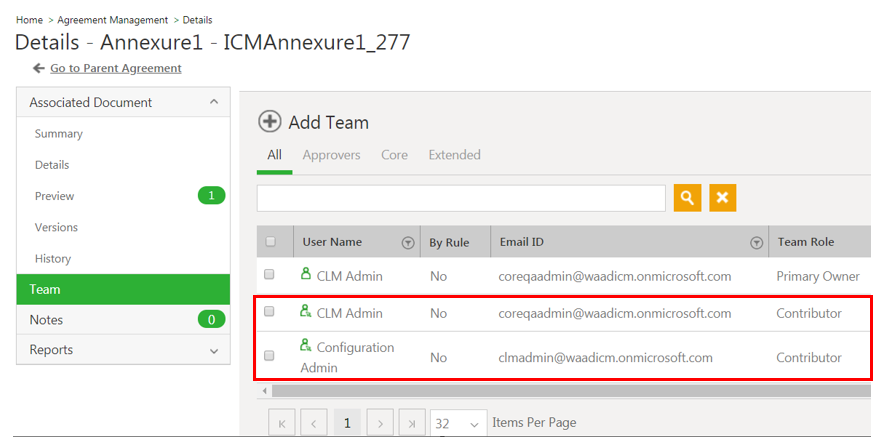This screenshot has height=445, width=888.
Task: Click the Primary Owner CLM Admin user icon
Action: click(x=306, y=274)
